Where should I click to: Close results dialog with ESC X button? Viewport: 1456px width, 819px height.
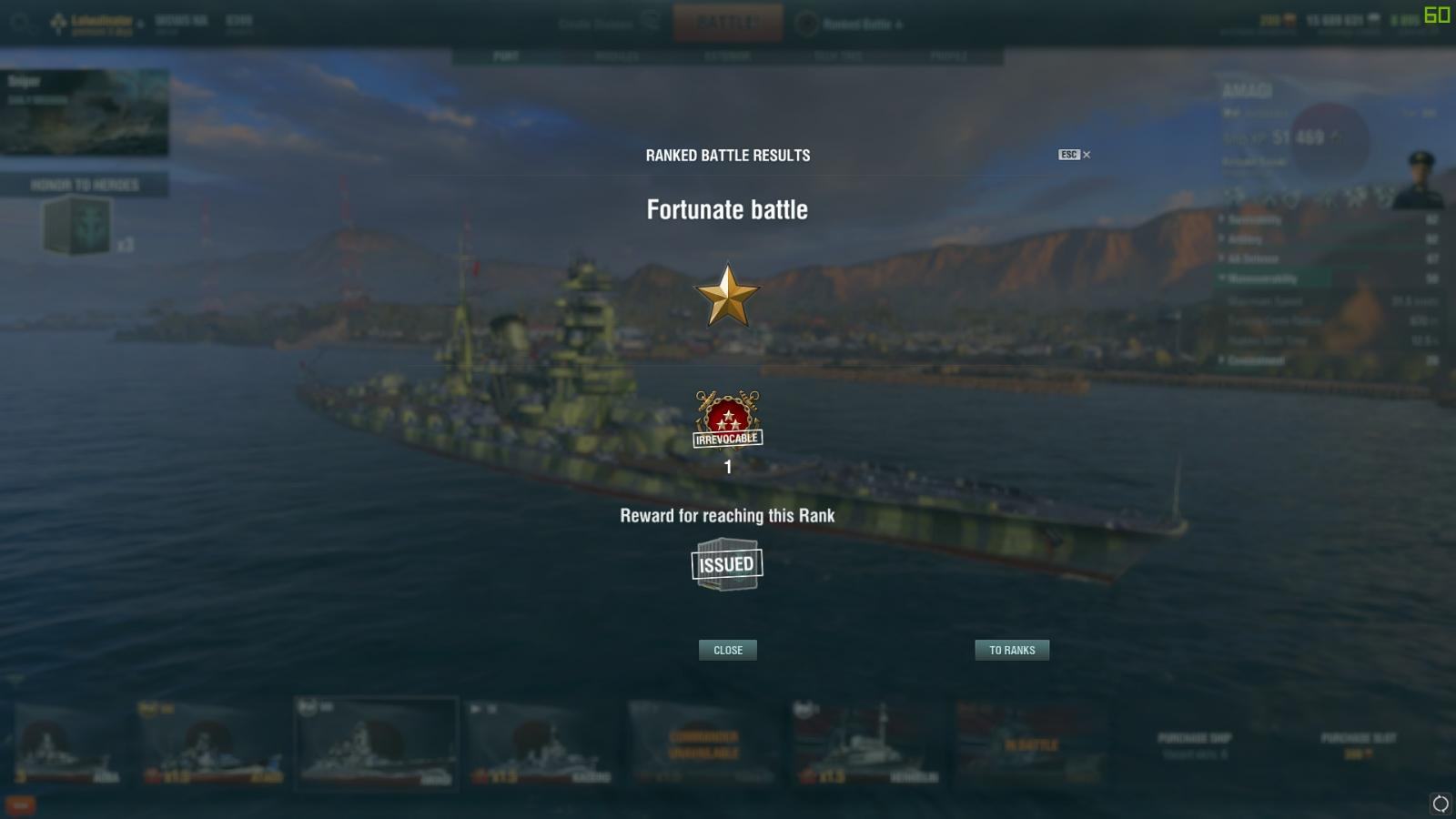point(1074,155)
